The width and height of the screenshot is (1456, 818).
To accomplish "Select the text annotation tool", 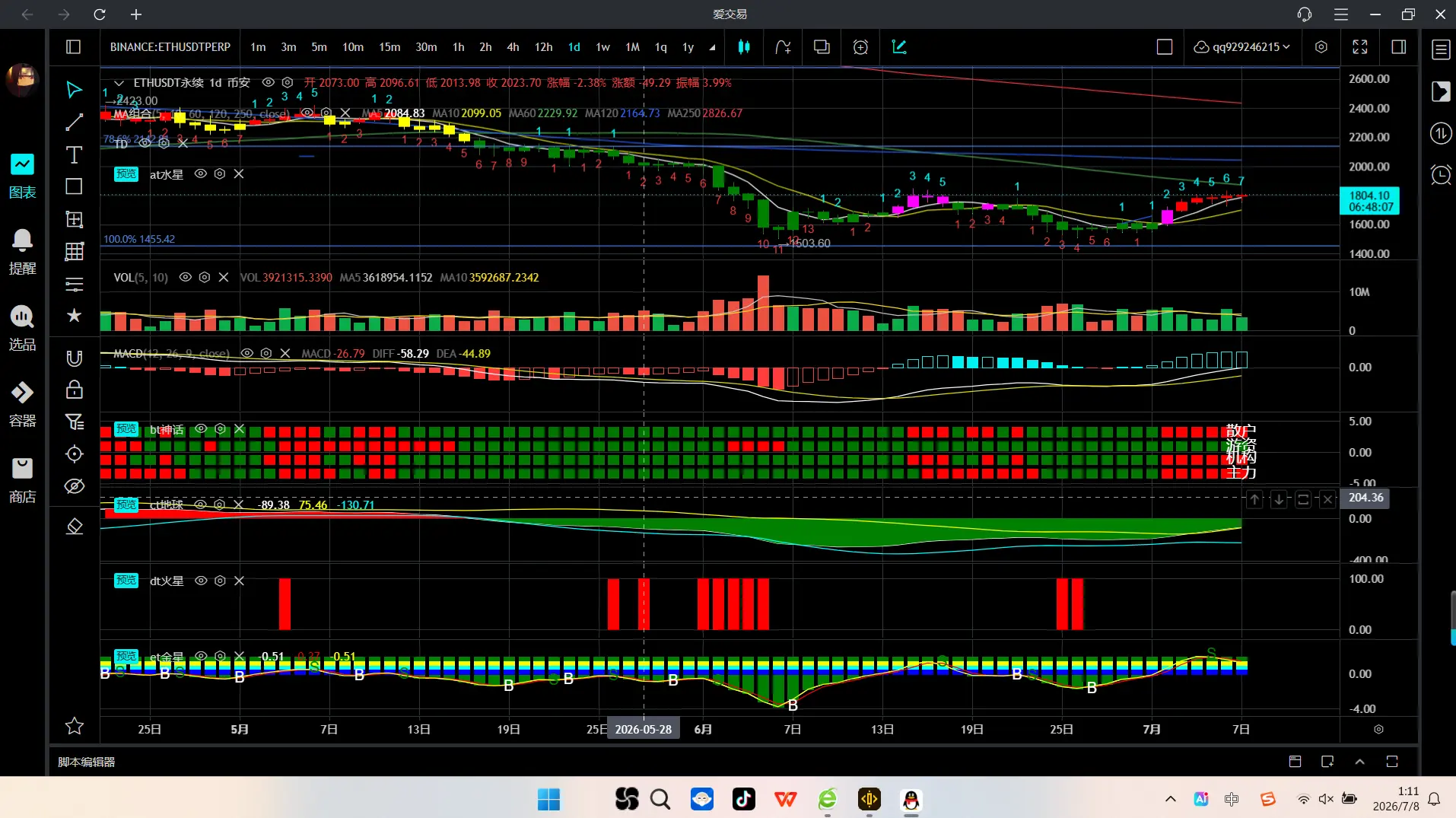I will (x=74, y=155).
